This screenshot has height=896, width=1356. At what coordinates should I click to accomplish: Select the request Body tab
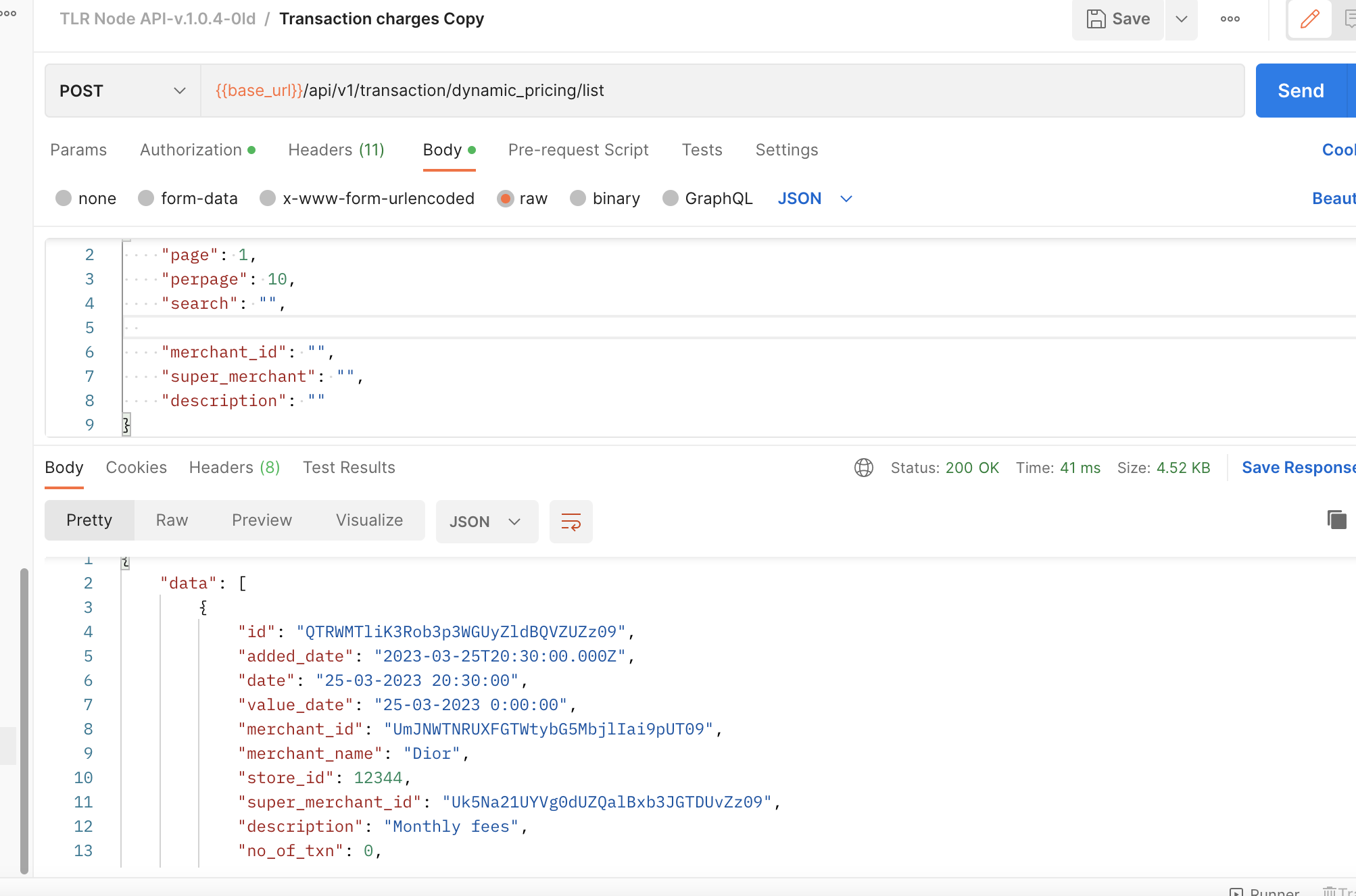(x=449, y=150)
